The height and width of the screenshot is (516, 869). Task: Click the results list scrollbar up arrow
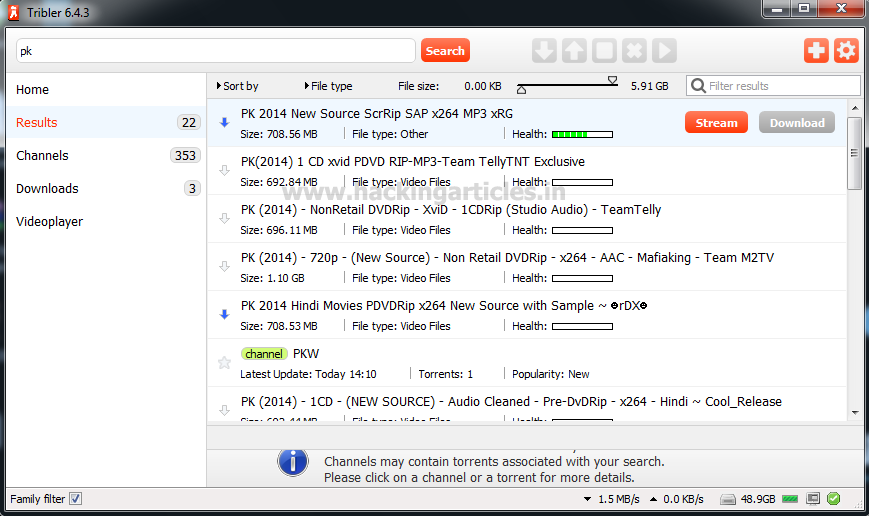pyautogui.click(x=855, y=108)
